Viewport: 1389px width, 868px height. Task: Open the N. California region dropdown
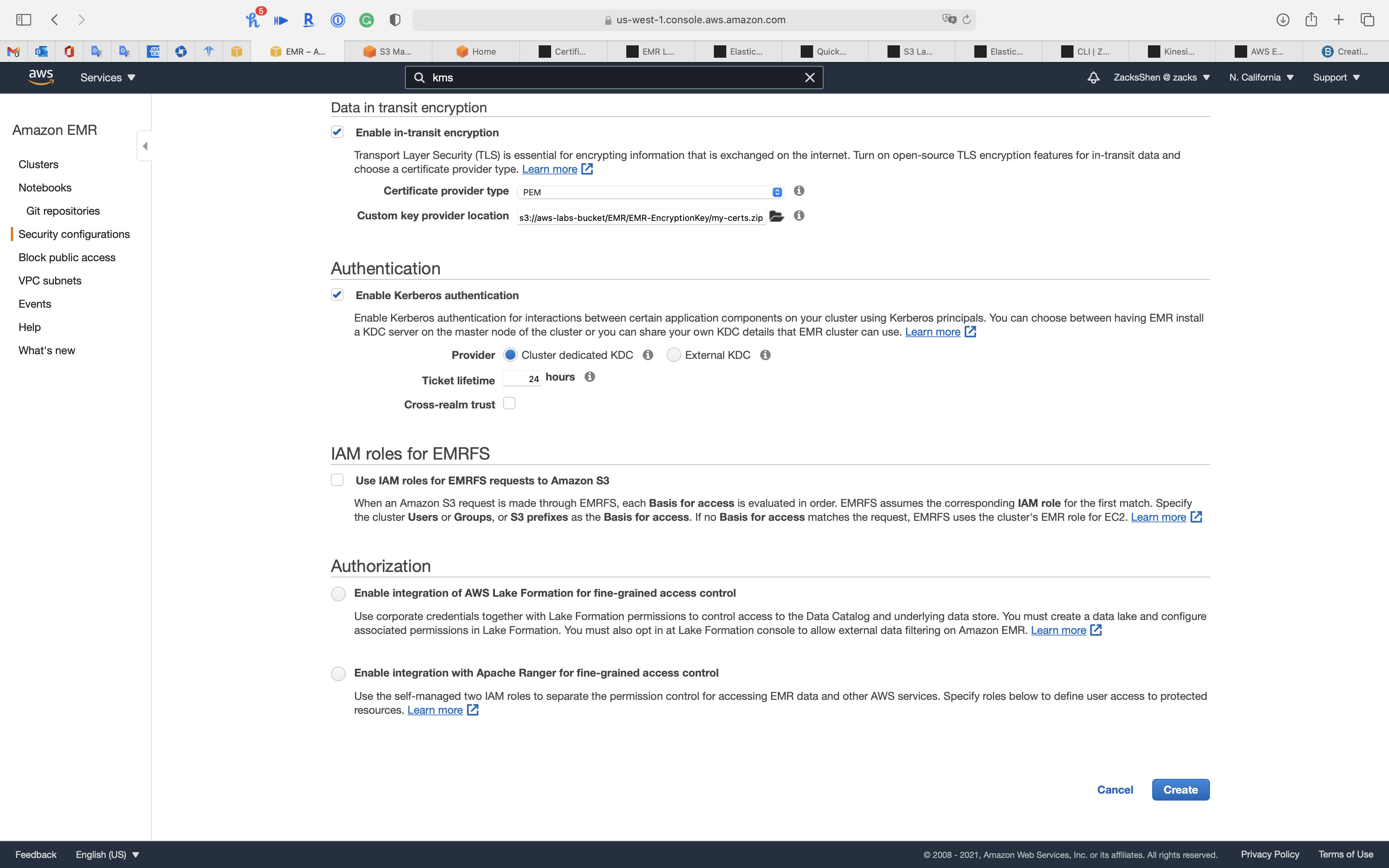point(1261,77)
